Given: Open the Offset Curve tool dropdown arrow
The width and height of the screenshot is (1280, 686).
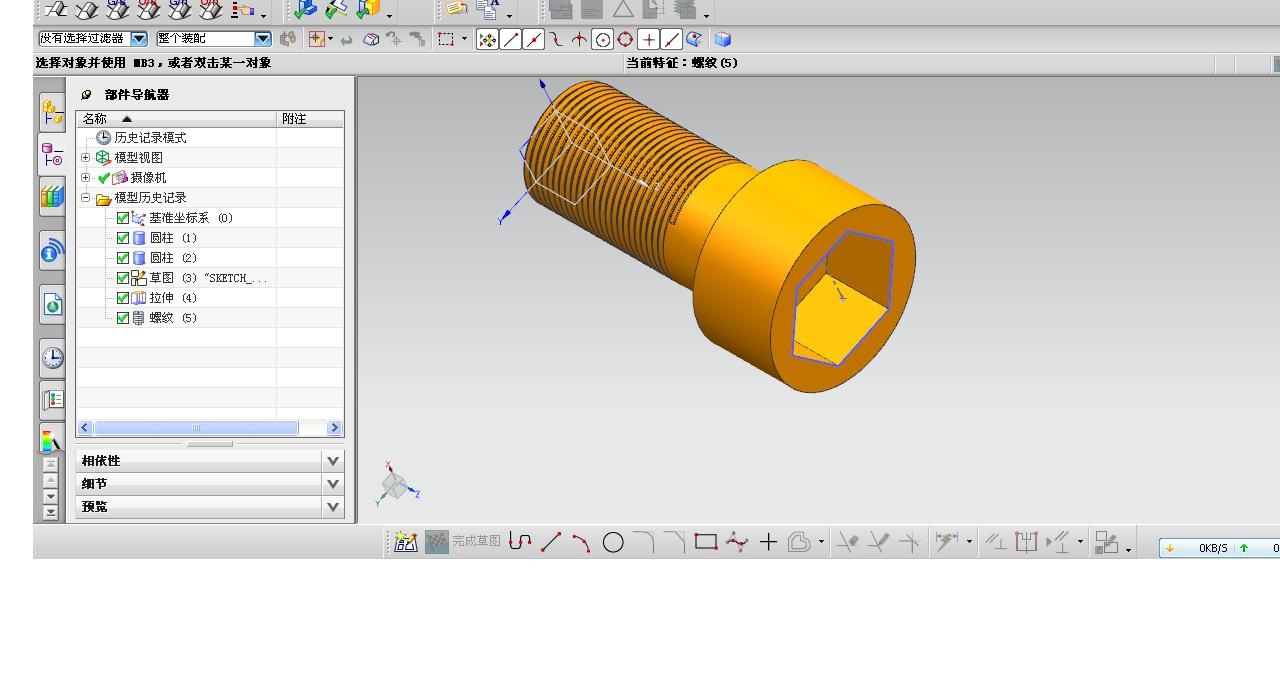Looking at the screenshot, I should [x=821, y=543].
